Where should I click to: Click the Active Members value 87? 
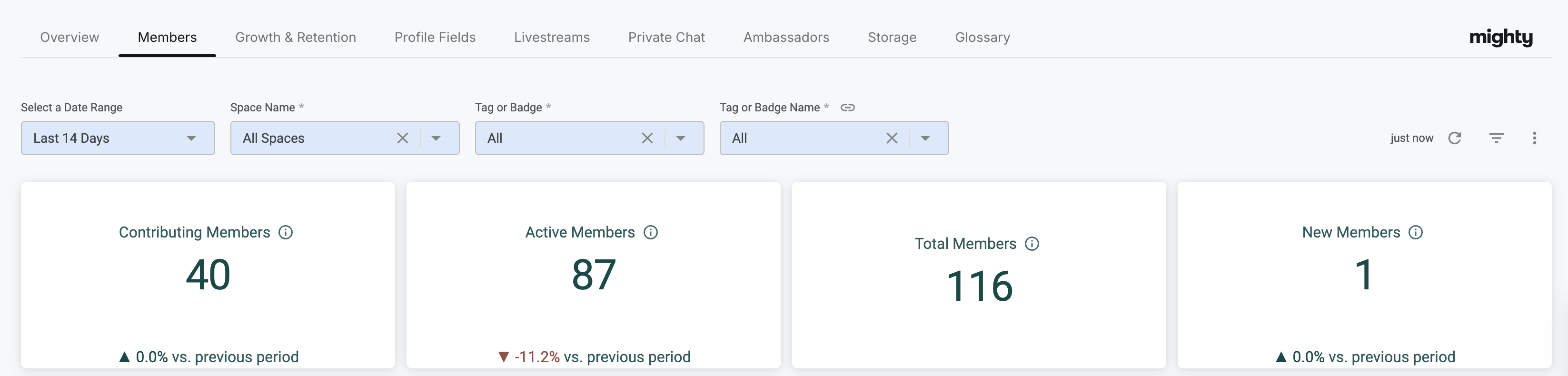(594, 275)
